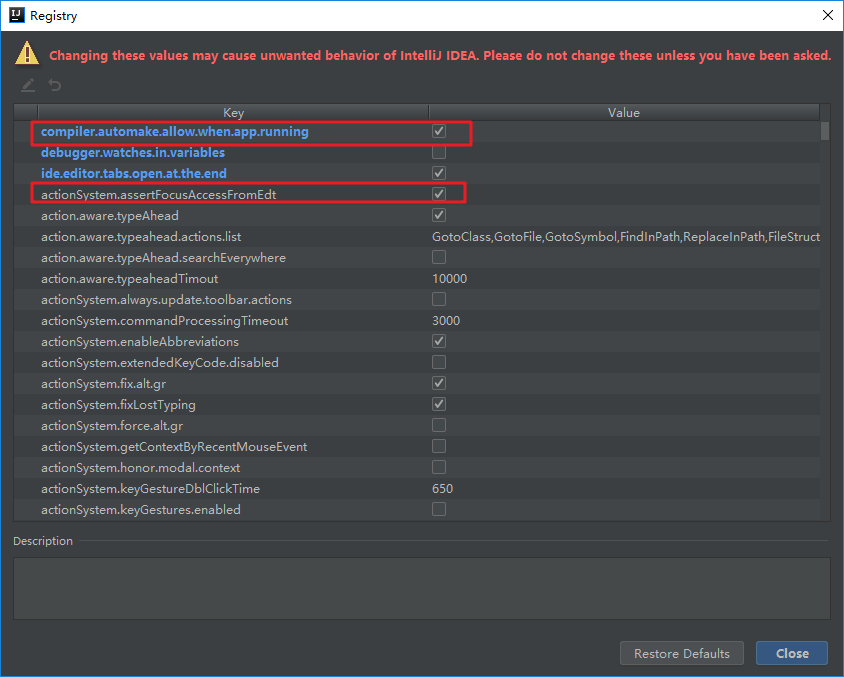Click the vertical scrollbar thumb of the table
This screenshot has width=844, height=677.
coord(825,131)
